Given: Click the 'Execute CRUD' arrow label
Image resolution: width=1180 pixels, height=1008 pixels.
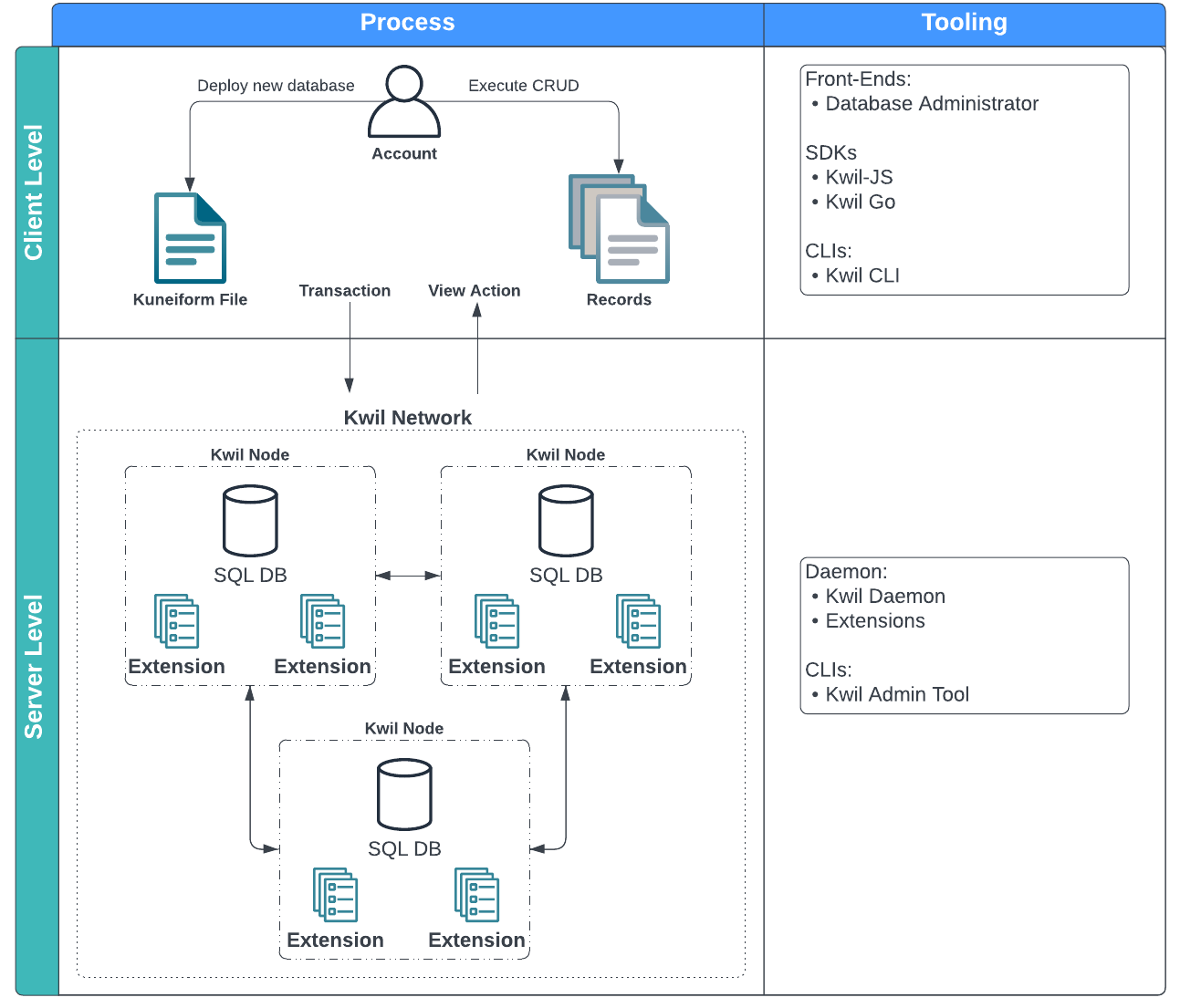Looking at the screenshot, I should tap(524, 86).
